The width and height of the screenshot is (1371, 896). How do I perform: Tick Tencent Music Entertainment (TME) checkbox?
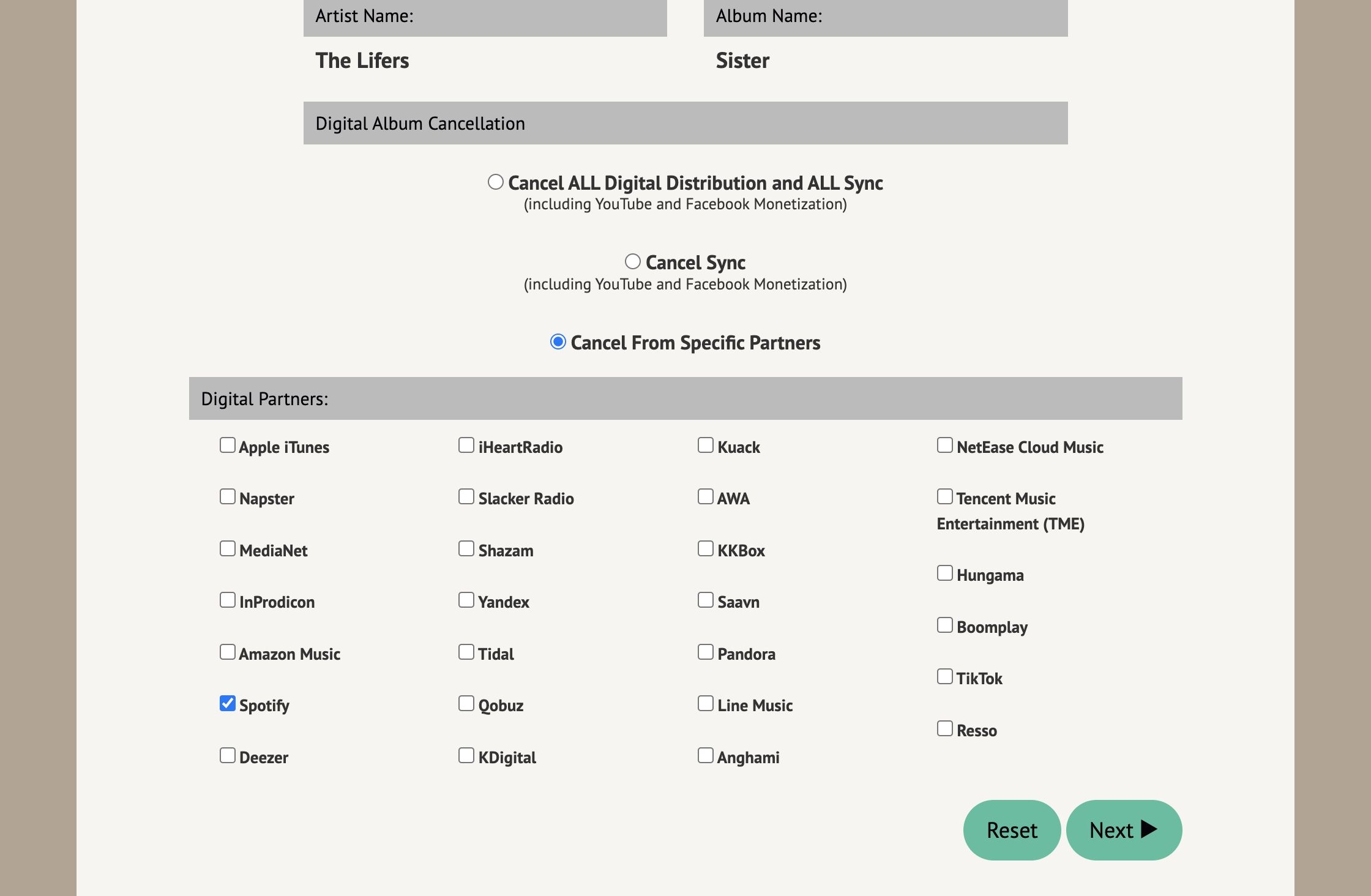[945, 496]
